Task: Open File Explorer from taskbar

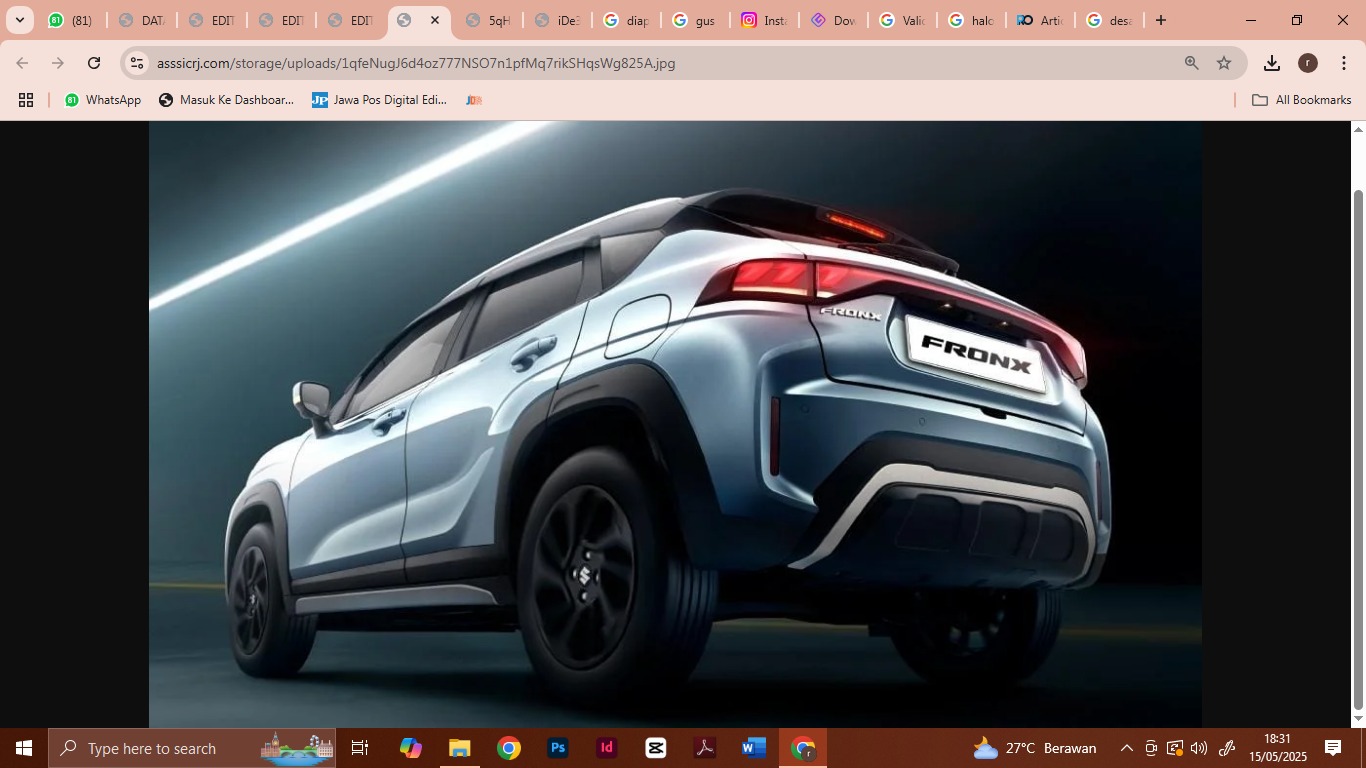Action: point(459,748)
